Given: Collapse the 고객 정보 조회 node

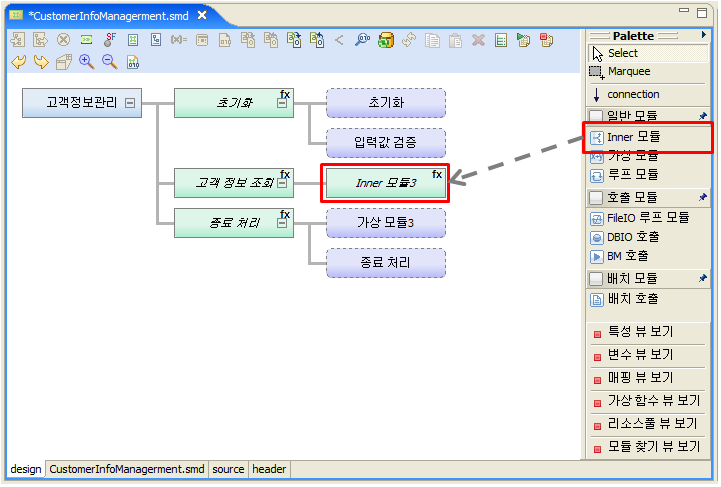Looking at the screenshot, I should 282,183.
